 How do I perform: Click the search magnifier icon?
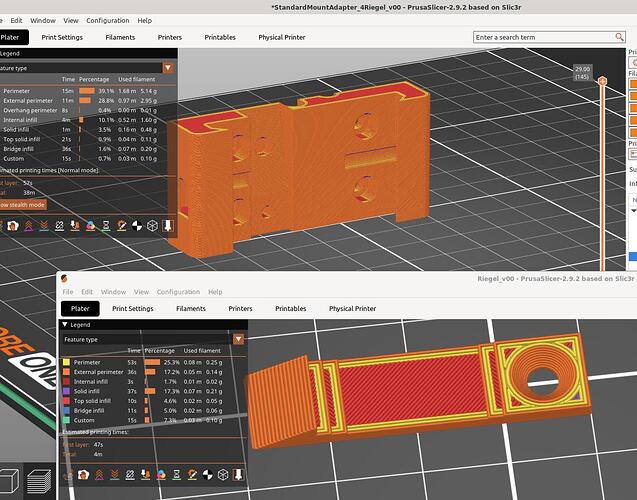coord(619,37)
